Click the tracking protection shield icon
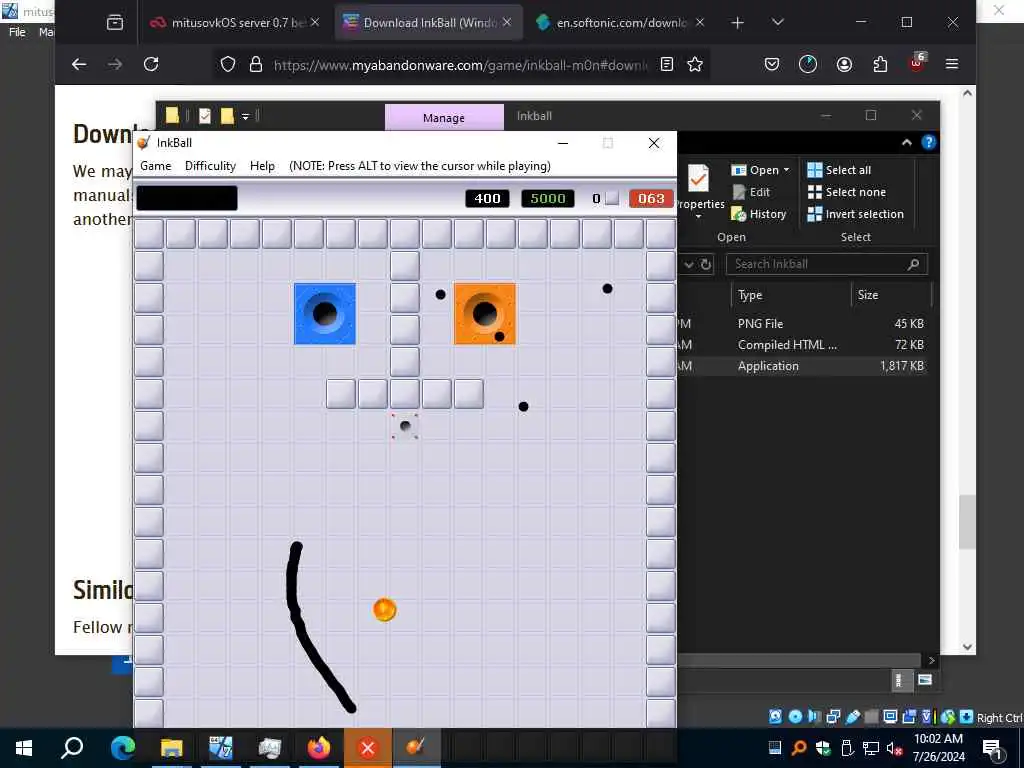Screen dimensions: 1024x768 pos(228,64)
